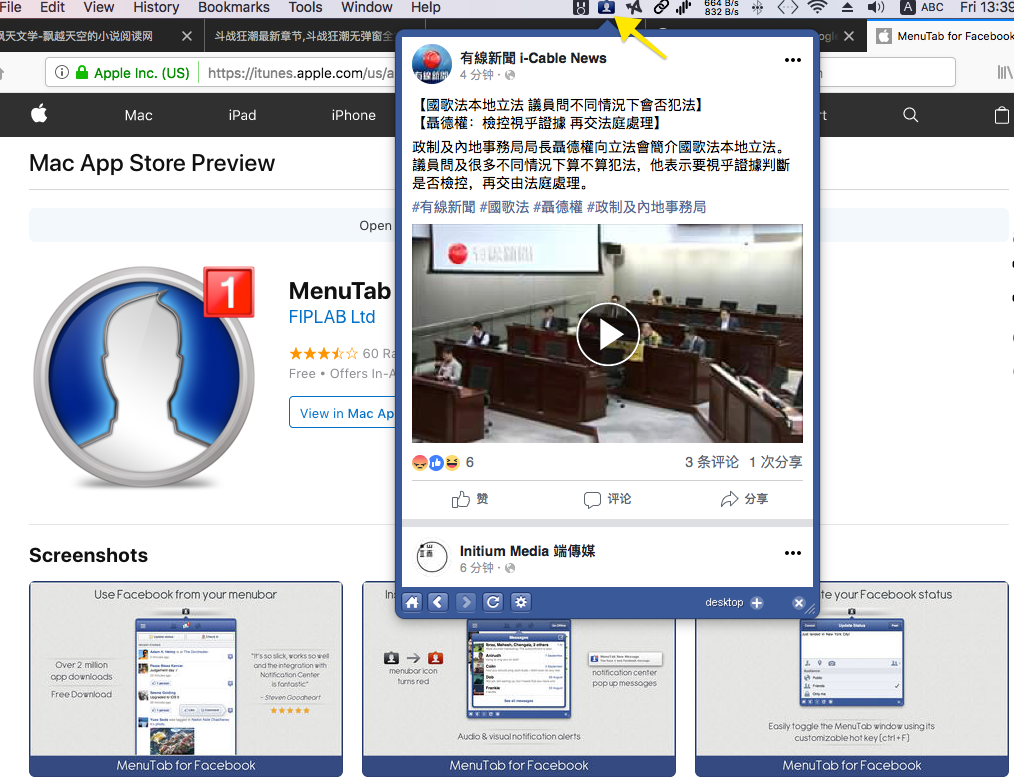
Task: Open the first screenshot Use Facebook from menubar
Action: 186,679
